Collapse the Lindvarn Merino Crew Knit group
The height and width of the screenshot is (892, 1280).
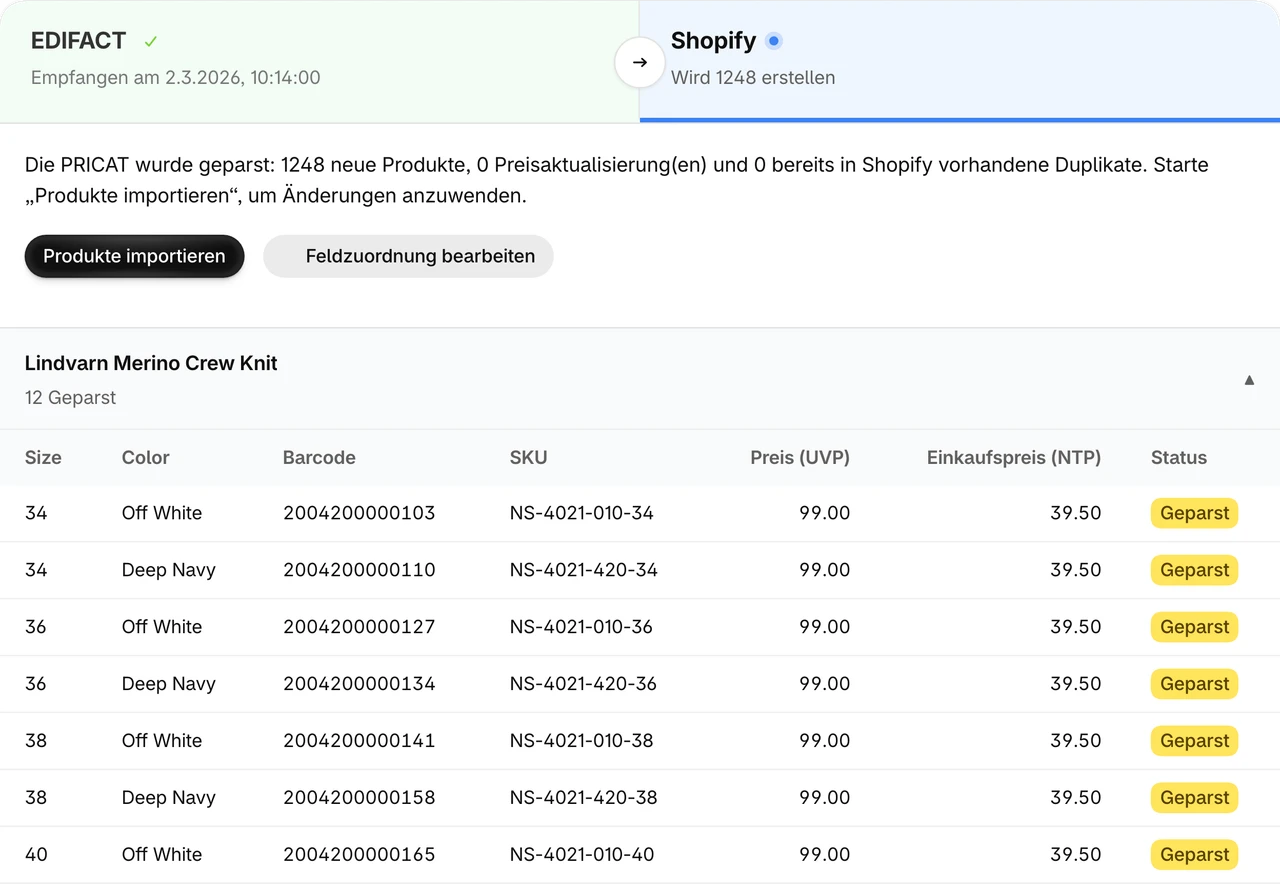pyautogui.click(x=1249, y=380)
